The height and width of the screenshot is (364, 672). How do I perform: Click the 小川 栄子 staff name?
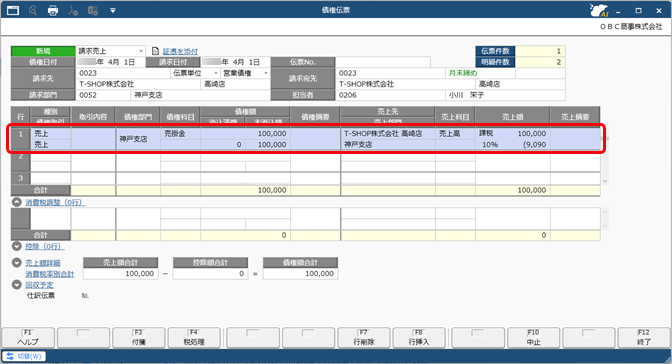466,95
